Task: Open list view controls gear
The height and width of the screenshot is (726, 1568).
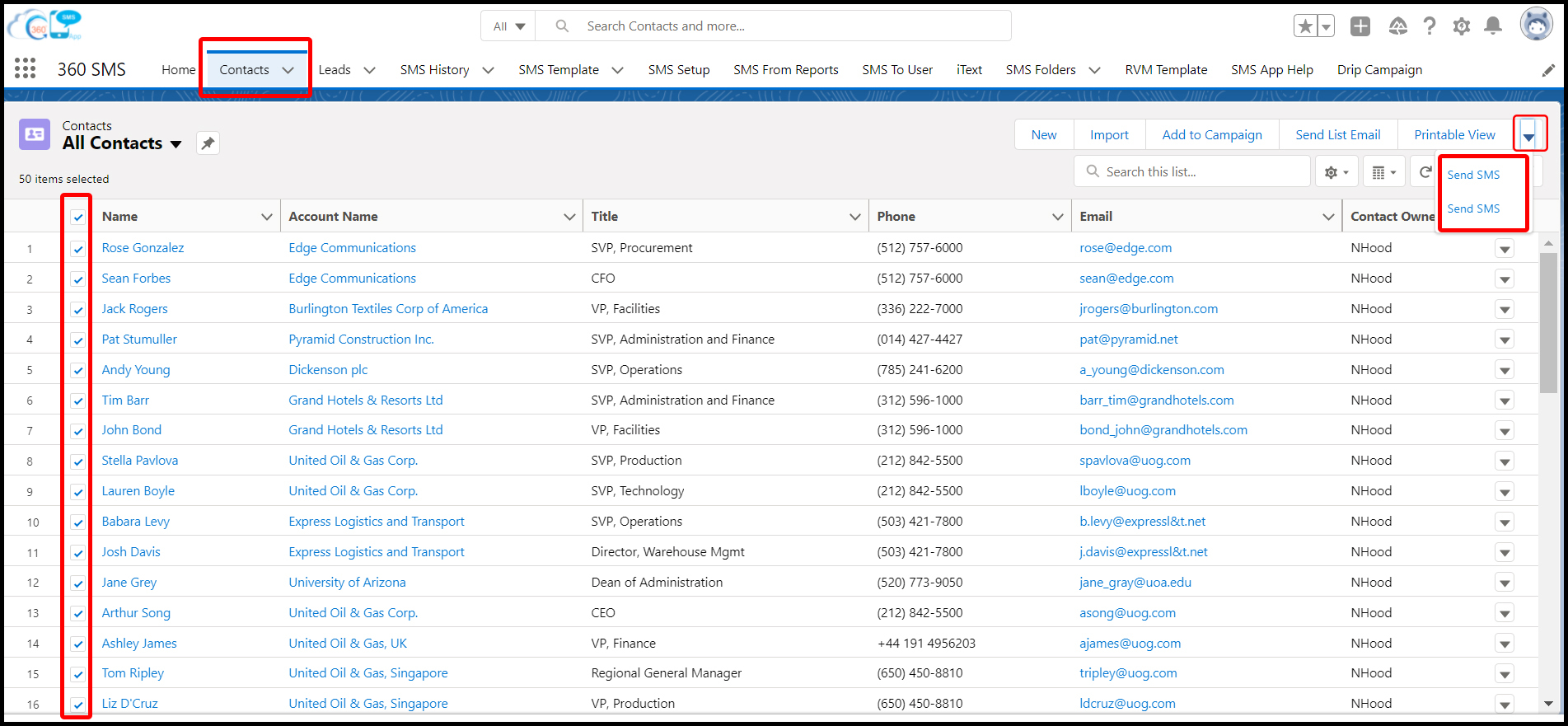Action: tap(1336, 172)
